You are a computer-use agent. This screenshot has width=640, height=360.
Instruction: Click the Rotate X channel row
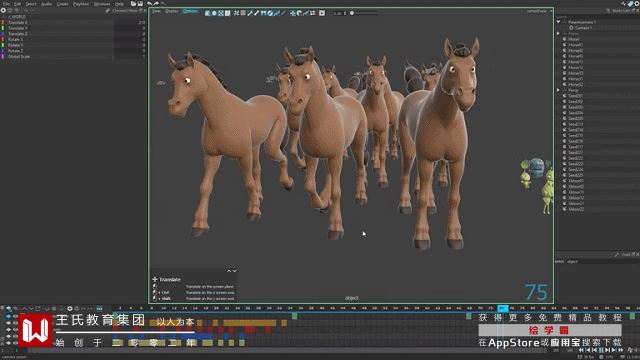coord(73,40)
